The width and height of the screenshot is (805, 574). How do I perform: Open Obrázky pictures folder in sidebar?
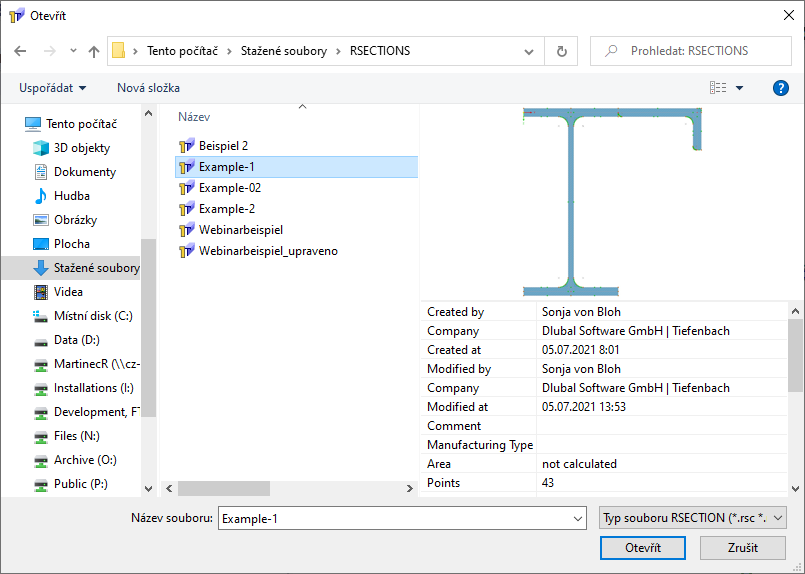(x=65, y=220)
